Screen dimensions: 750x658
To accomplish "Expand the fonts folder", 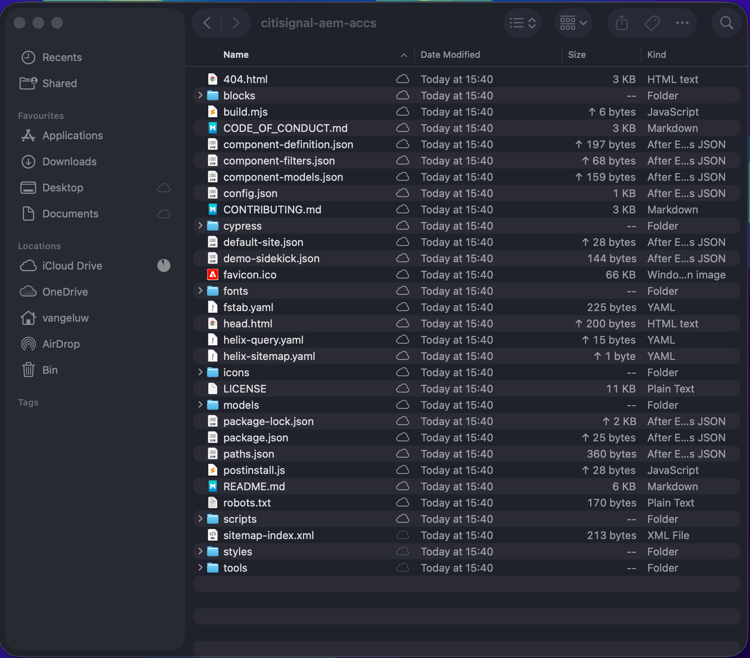I will (x=200, y=290).
